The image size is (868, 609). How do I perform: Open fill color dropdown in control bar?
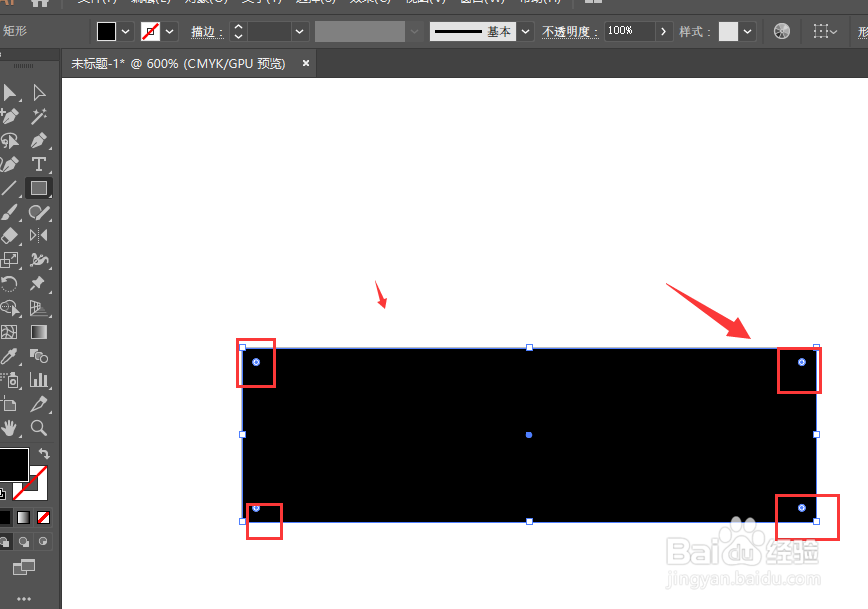126,32
